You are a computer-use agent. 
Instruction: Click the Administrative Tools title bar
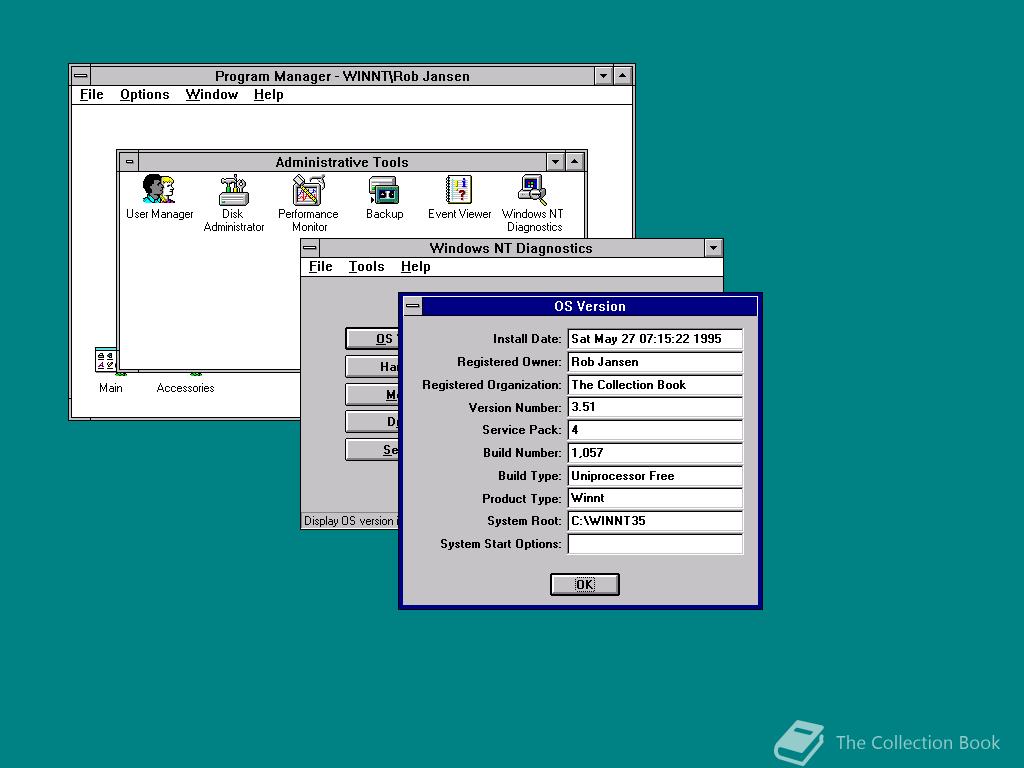click(342, 162)
